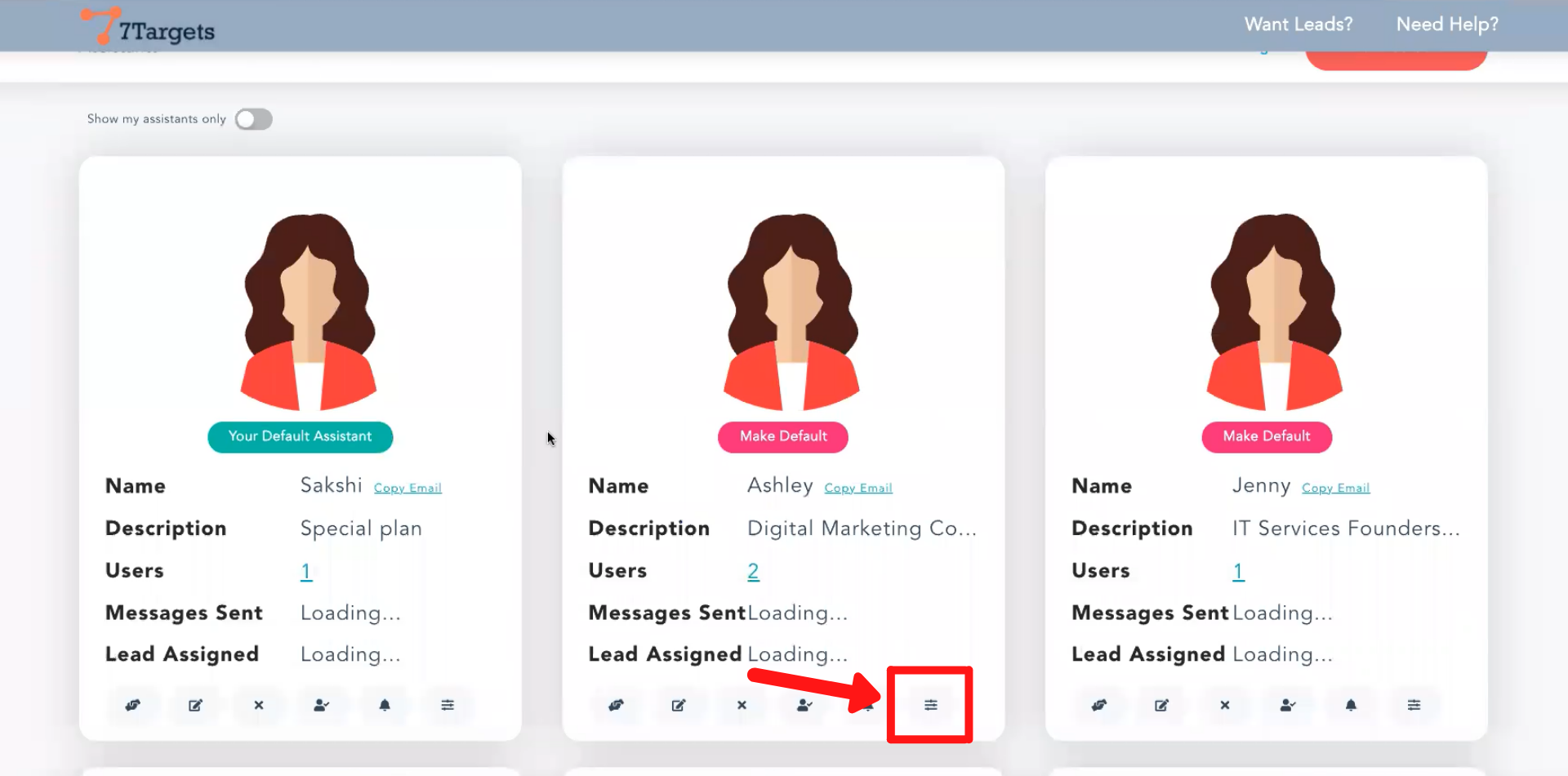Open the sliders settings icon for Ashley
This screenshot has height=776, width=1568.
point(930,705)
